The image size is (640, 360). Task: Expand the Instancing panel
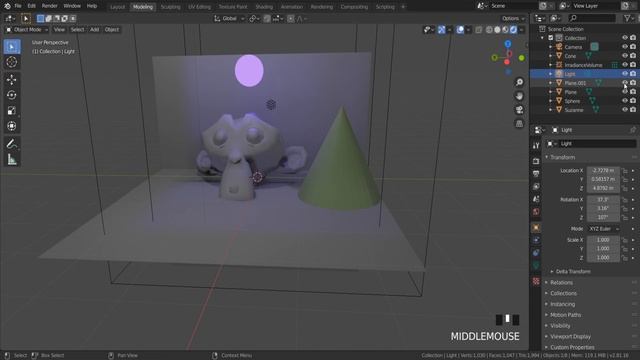[562, 304]
